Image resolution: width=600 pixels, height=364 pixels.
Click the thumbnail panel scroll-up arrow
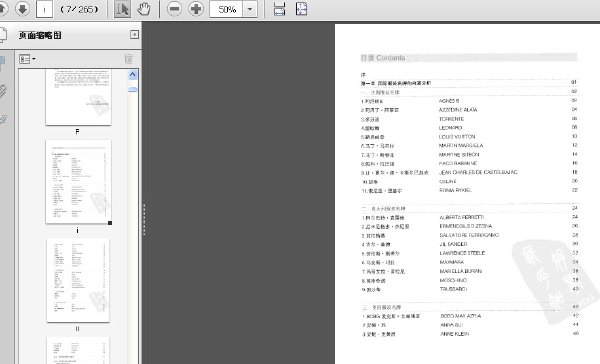tap(132, 75)
